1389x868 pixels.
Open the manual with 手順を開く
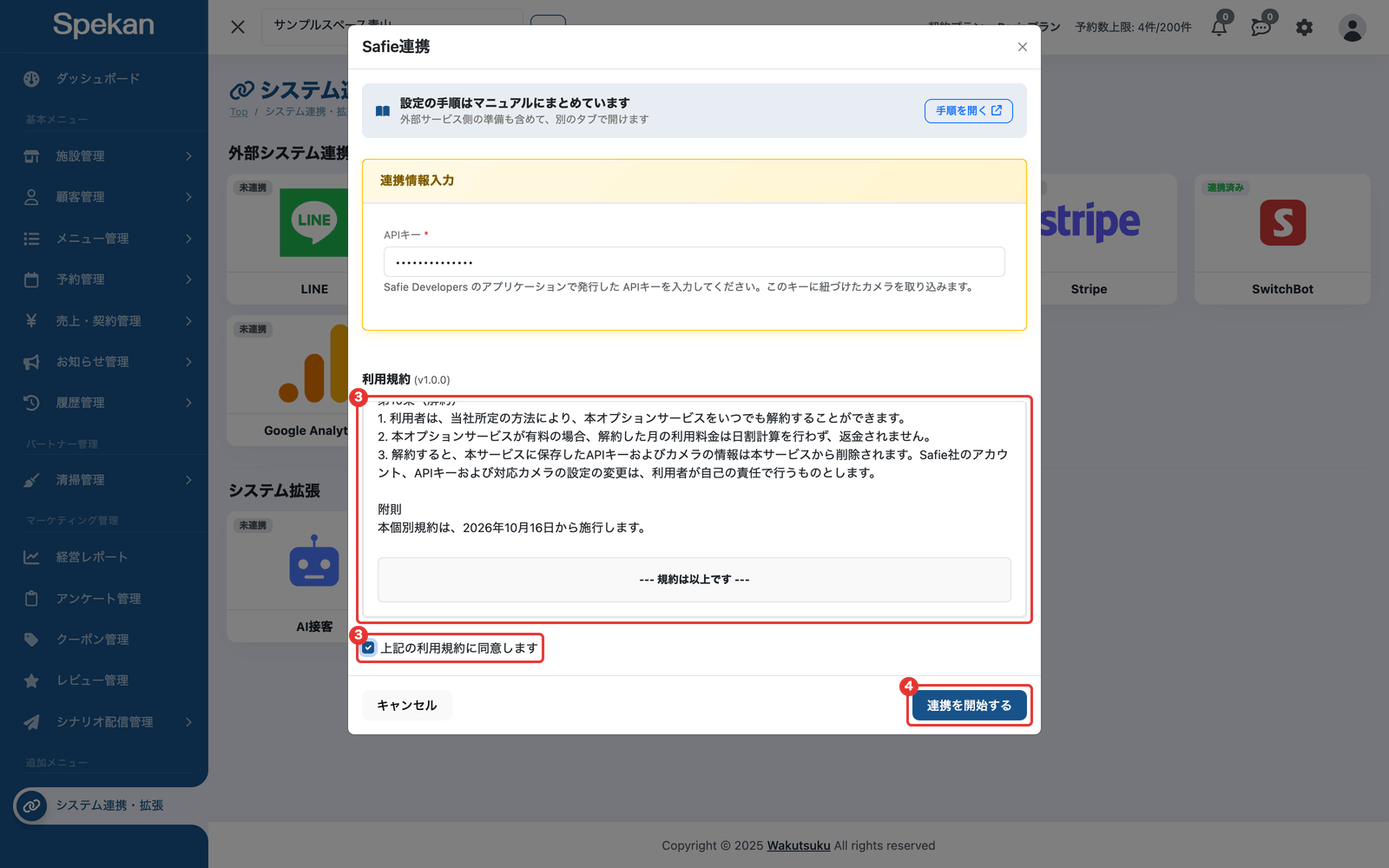coord(969,111)
